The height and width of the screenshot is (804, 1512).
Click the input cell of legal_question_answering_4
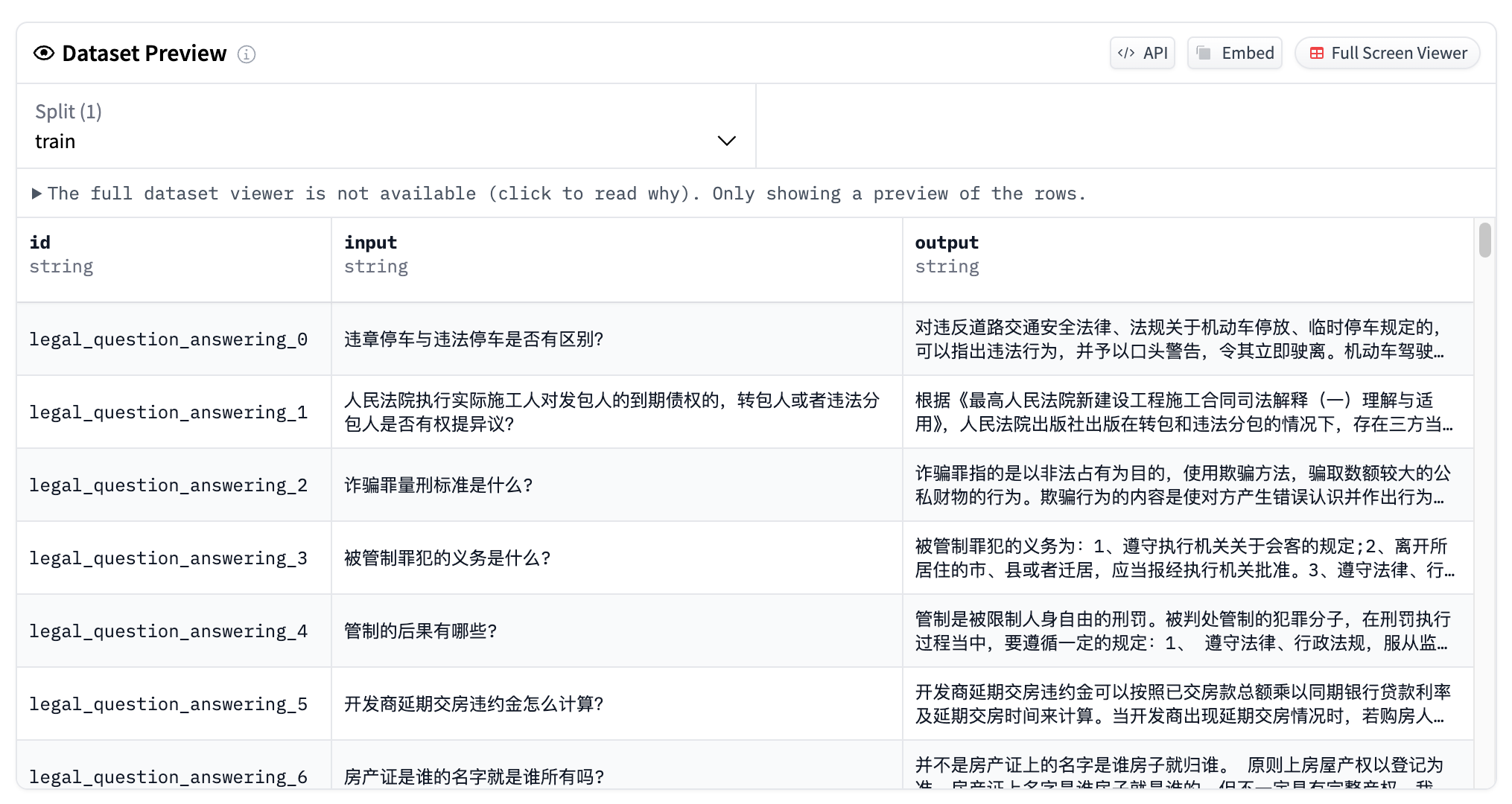[421, 631]
